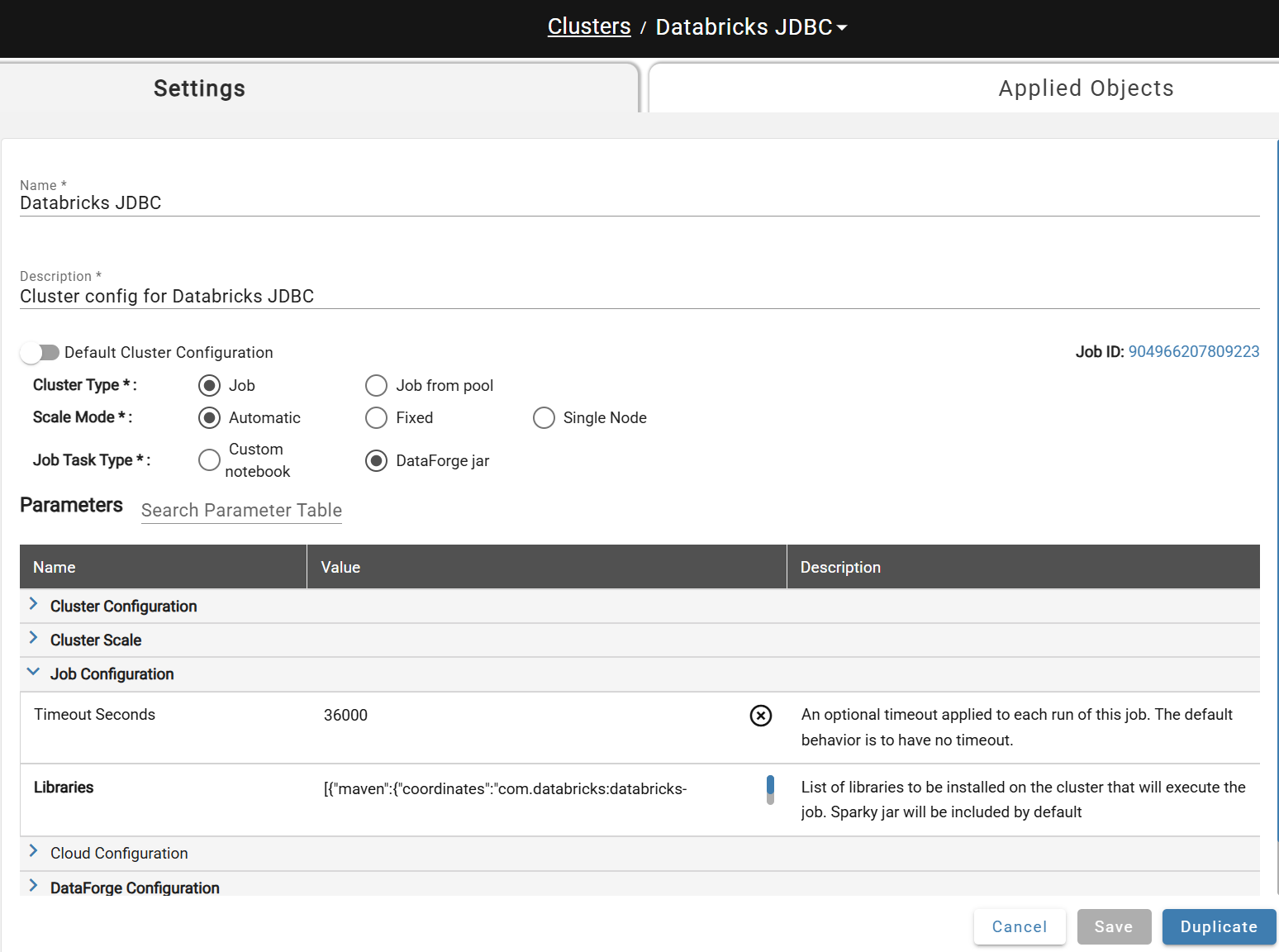Click the Duplicate button
Image resolution: width=1279 pixels, height=952 pixels.
1219,927
